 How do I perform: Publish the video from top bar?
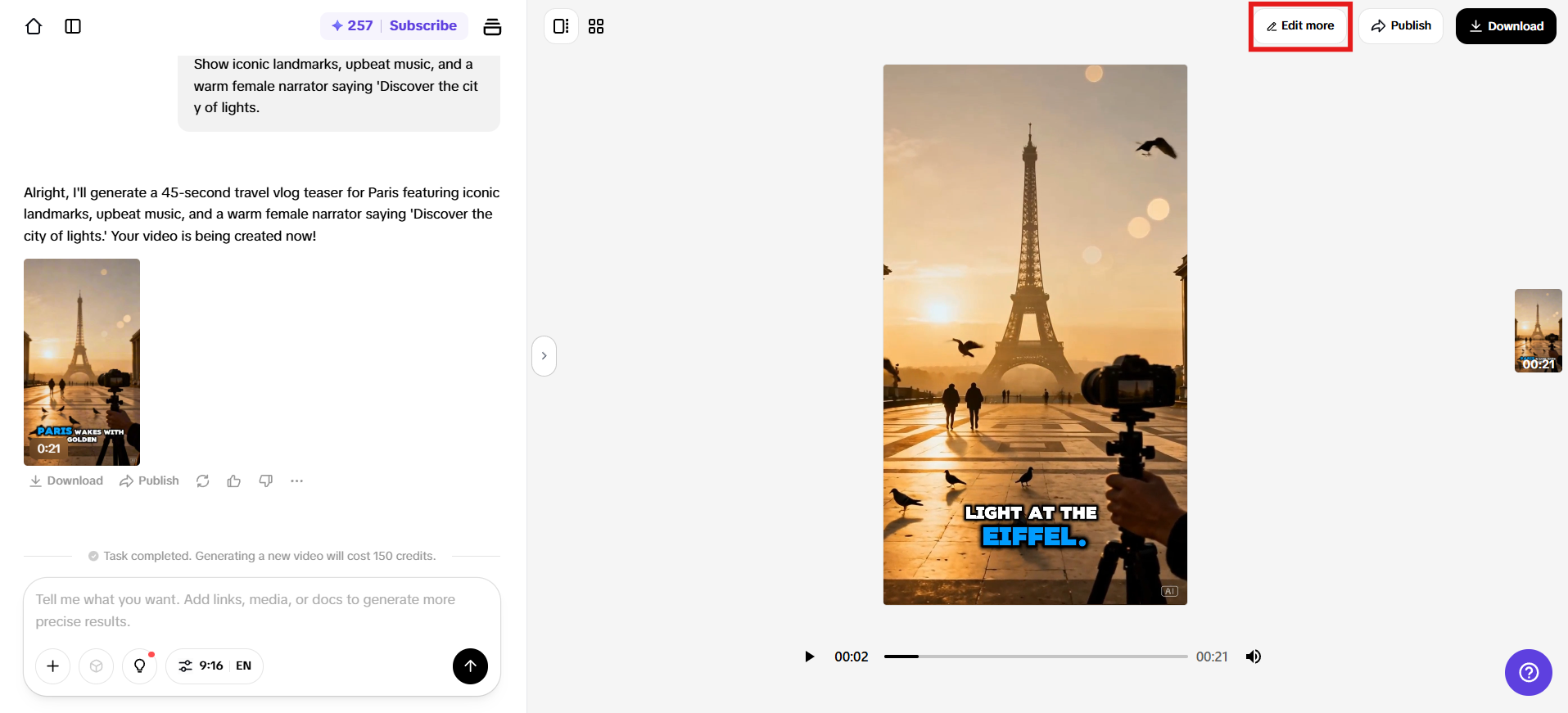[x=1401, y=26]
